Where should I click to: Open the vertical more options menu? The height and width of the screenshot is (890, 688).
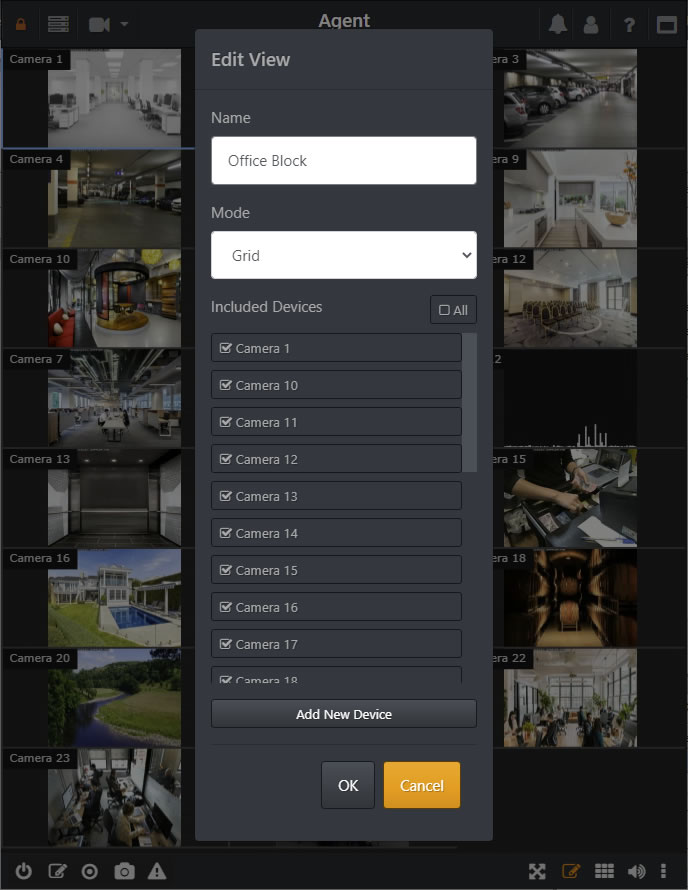click(x=662, y=871)
